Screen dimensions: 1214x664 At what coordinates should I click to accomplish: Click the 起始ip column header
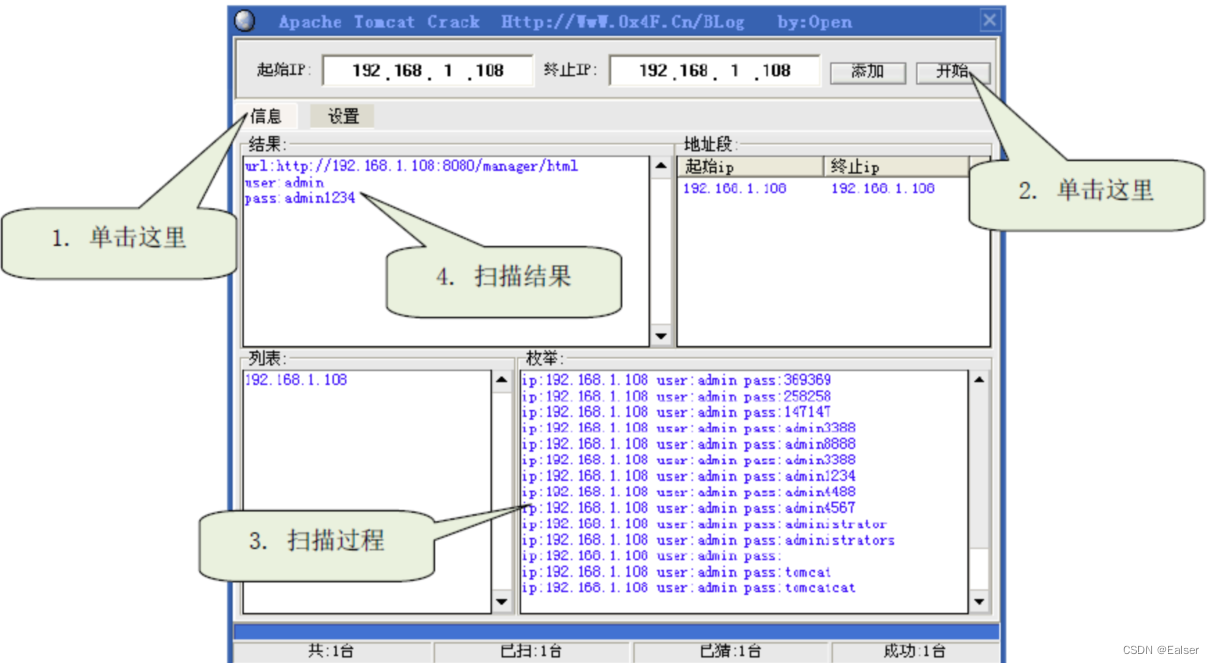coord(750,167)
